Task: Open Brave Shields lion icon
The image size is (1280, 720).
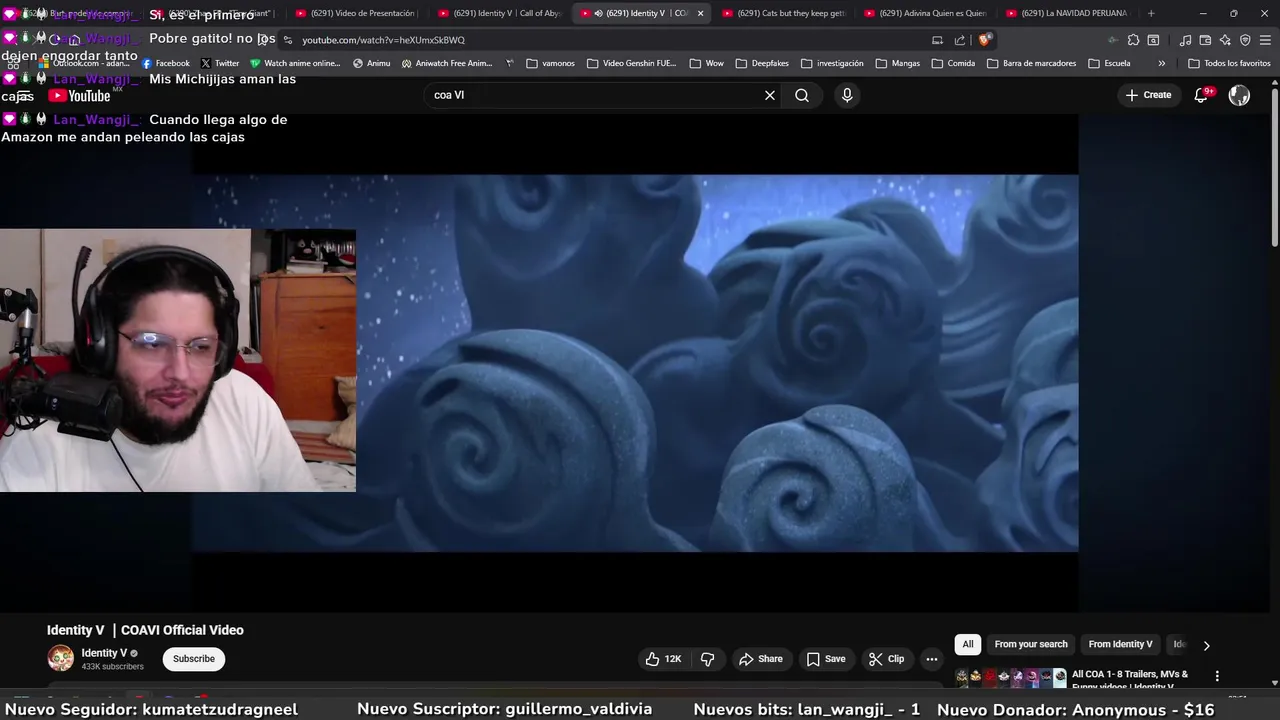Action: [985, 40]
